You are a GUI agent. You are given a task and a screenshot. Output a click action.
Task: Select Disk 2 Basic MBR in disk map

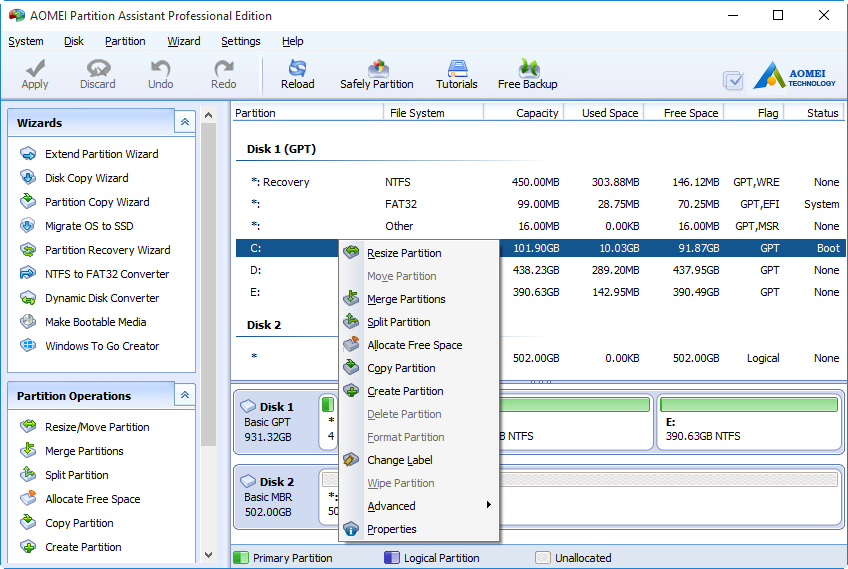click(276, 497)
